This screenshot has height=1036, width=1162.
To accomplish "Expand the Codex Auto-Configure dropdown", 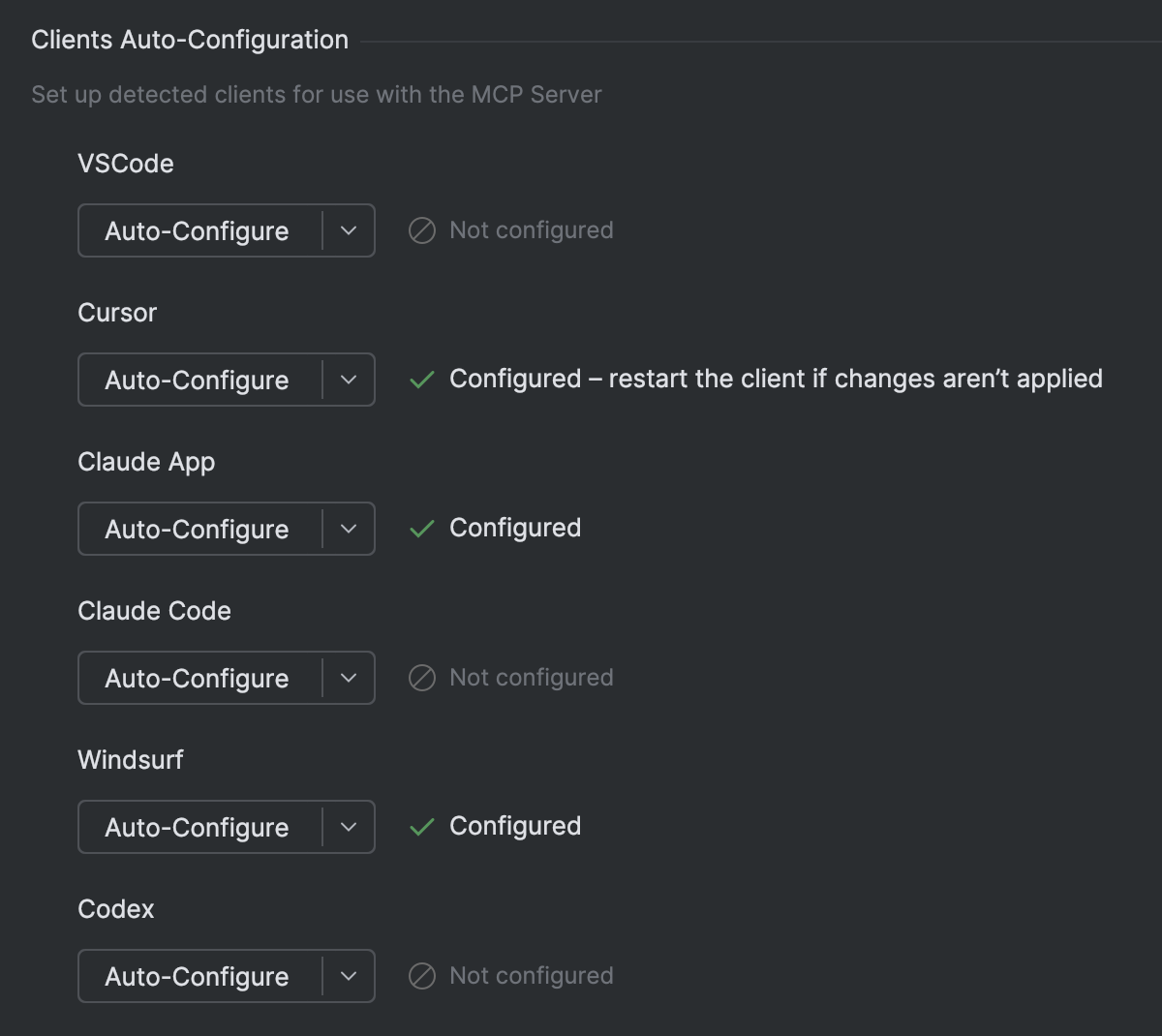I will click(351, 976).
